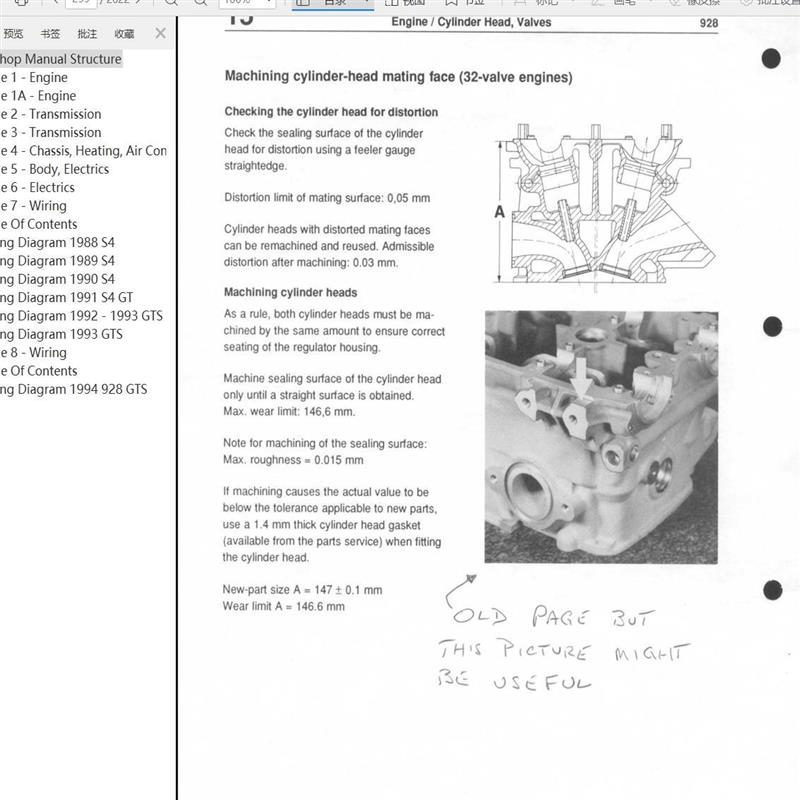The width and height of the screenshot is (800, 800).
Task: Open the '7 - Wiring' bookmark
Action: click(x=34, y=206)
